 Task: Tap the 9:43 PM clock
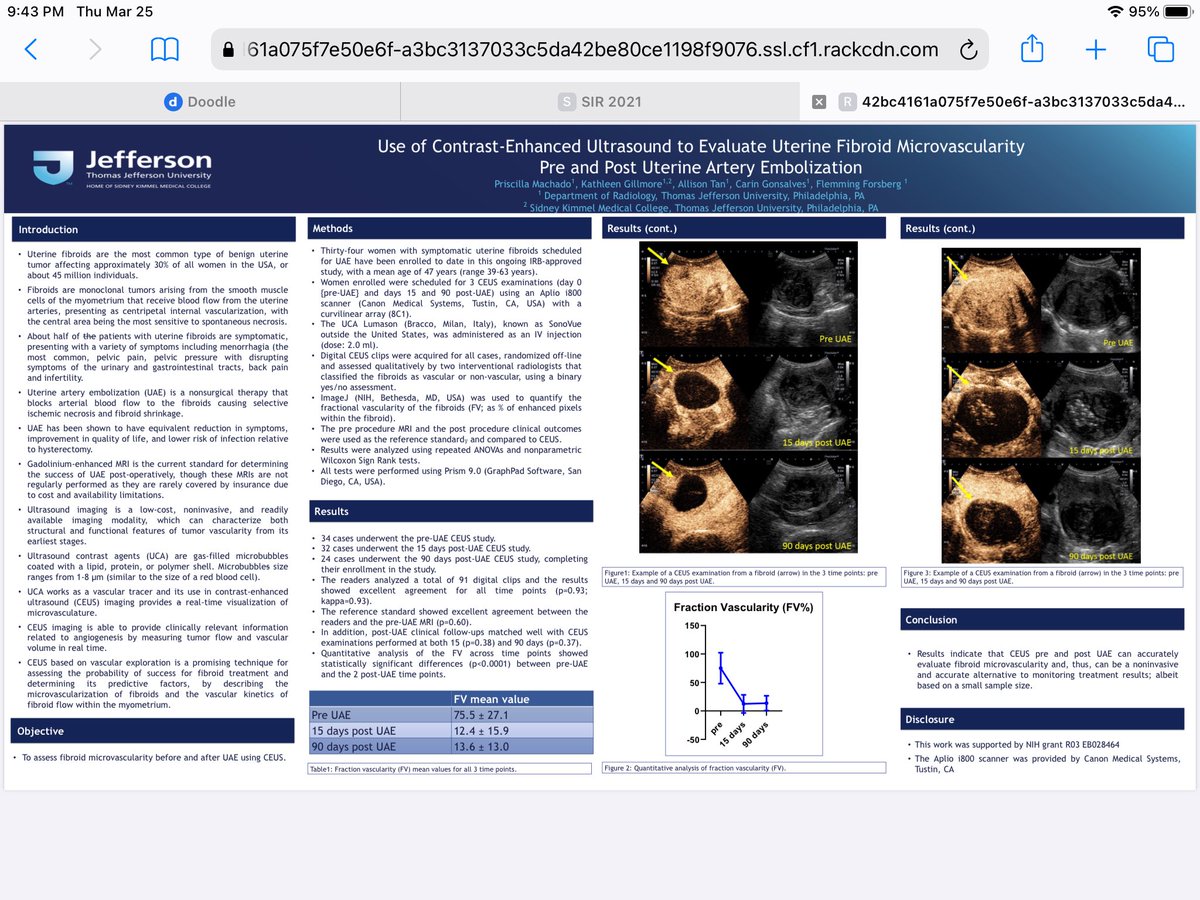click(x=36, y=12)
